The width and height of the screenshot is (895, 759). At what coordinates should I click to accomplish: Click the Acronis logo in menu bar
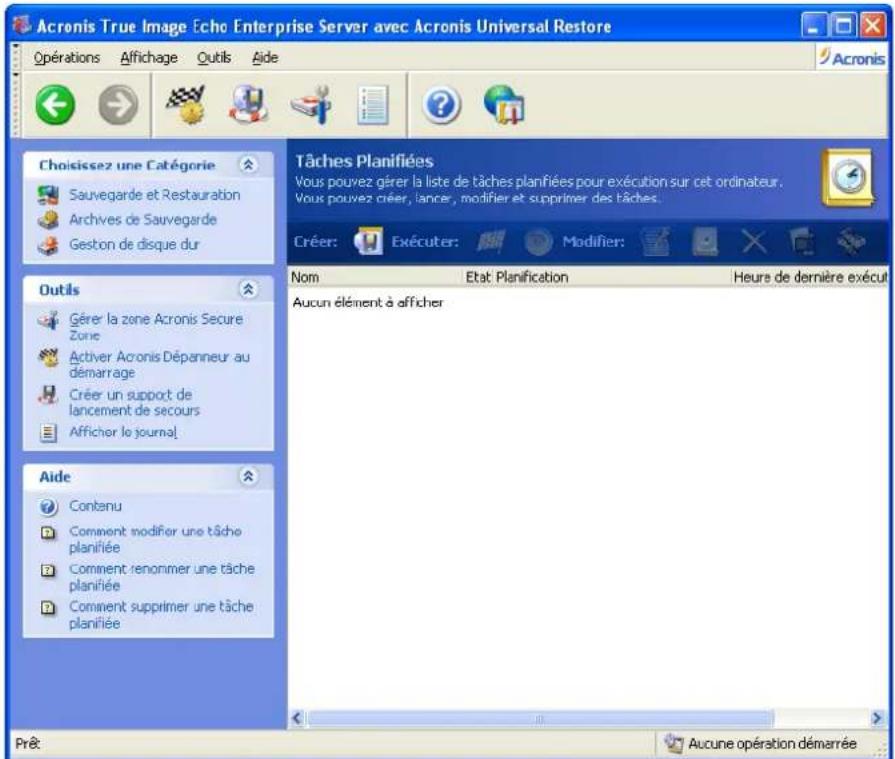852,58
